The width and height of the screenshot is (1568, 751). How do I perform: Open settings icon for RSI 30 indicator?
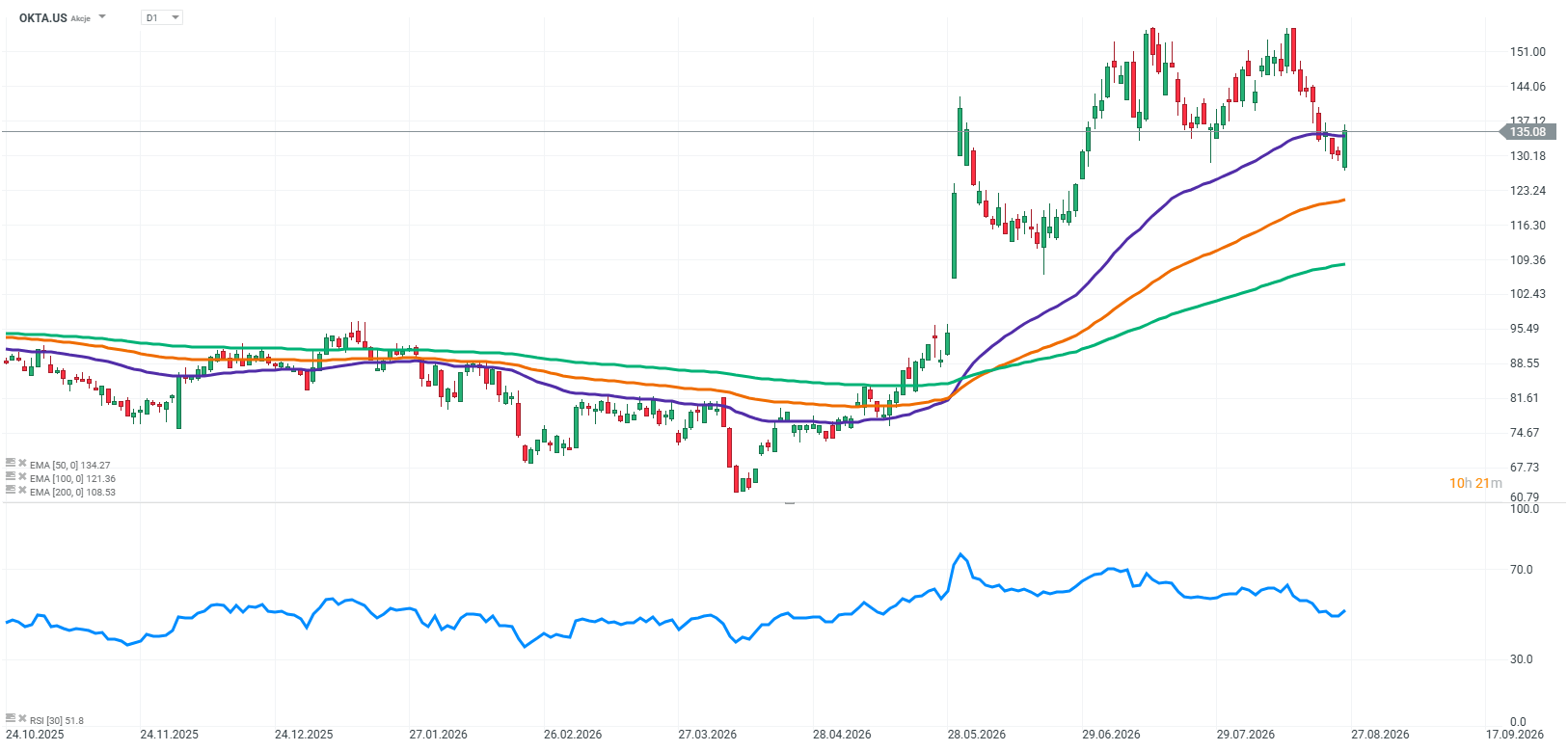(x=11, y=719)
